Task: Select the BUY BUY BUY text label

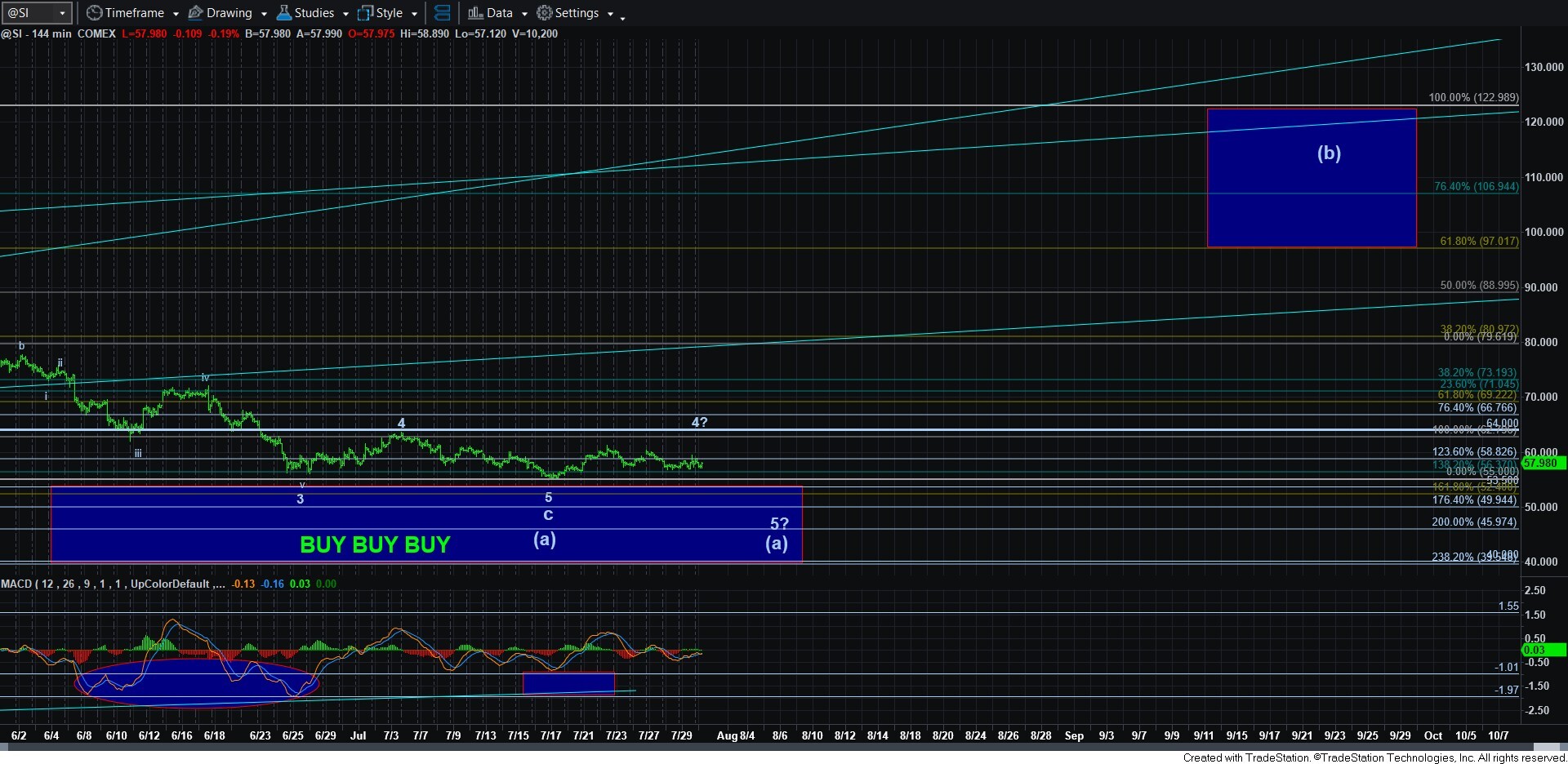Action: [375, 544]
